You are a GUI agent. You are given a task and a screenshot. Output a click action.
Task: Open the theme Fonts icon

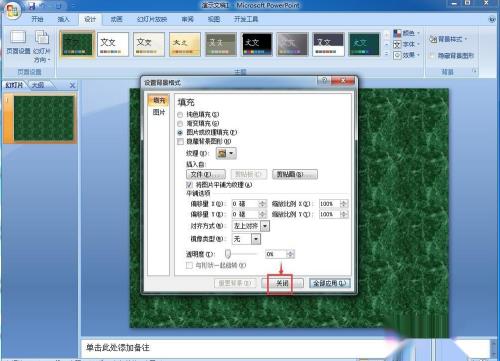pos(397,44)
